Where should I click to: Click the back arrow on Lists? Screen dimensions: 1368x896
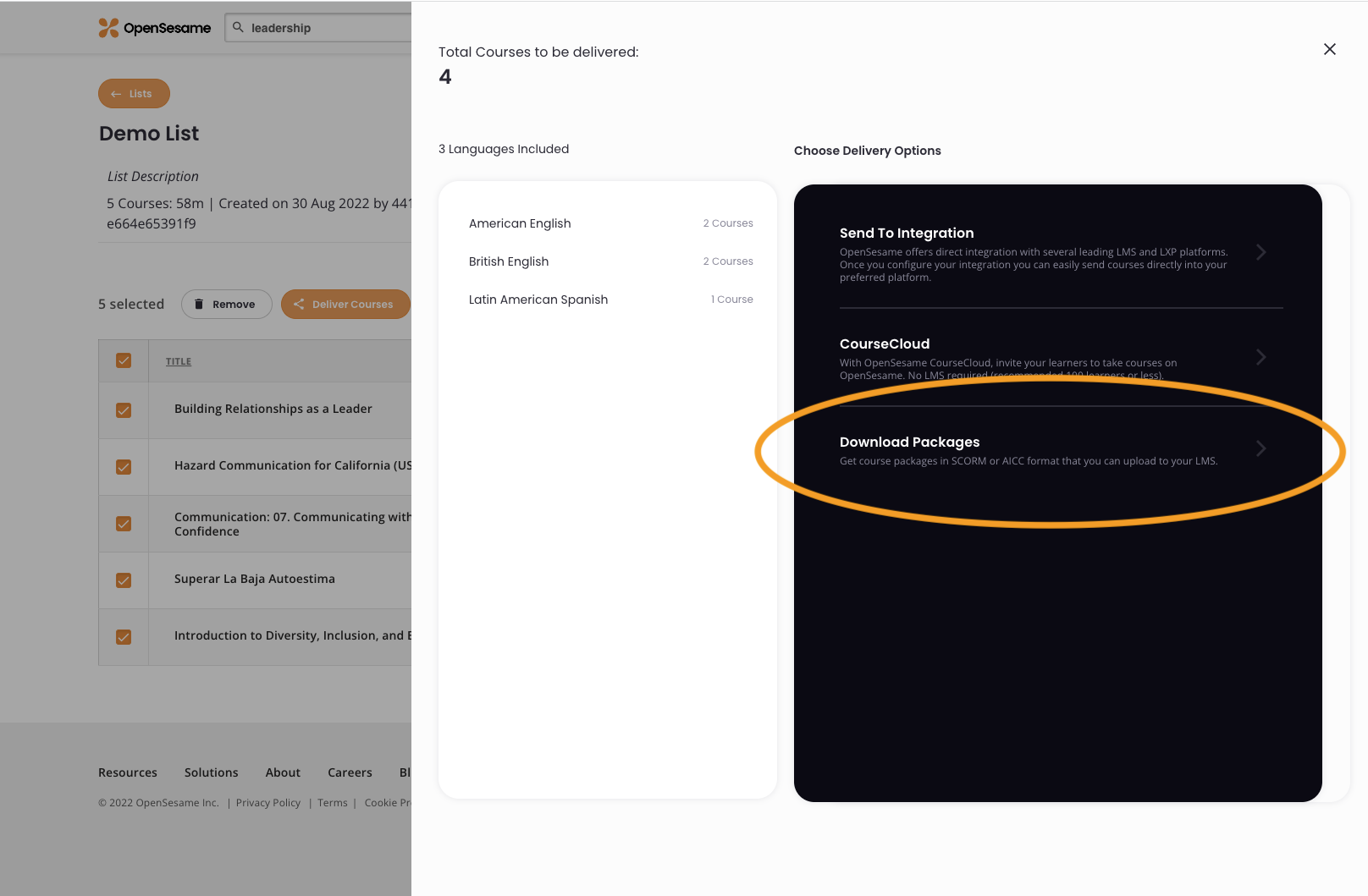116,94
